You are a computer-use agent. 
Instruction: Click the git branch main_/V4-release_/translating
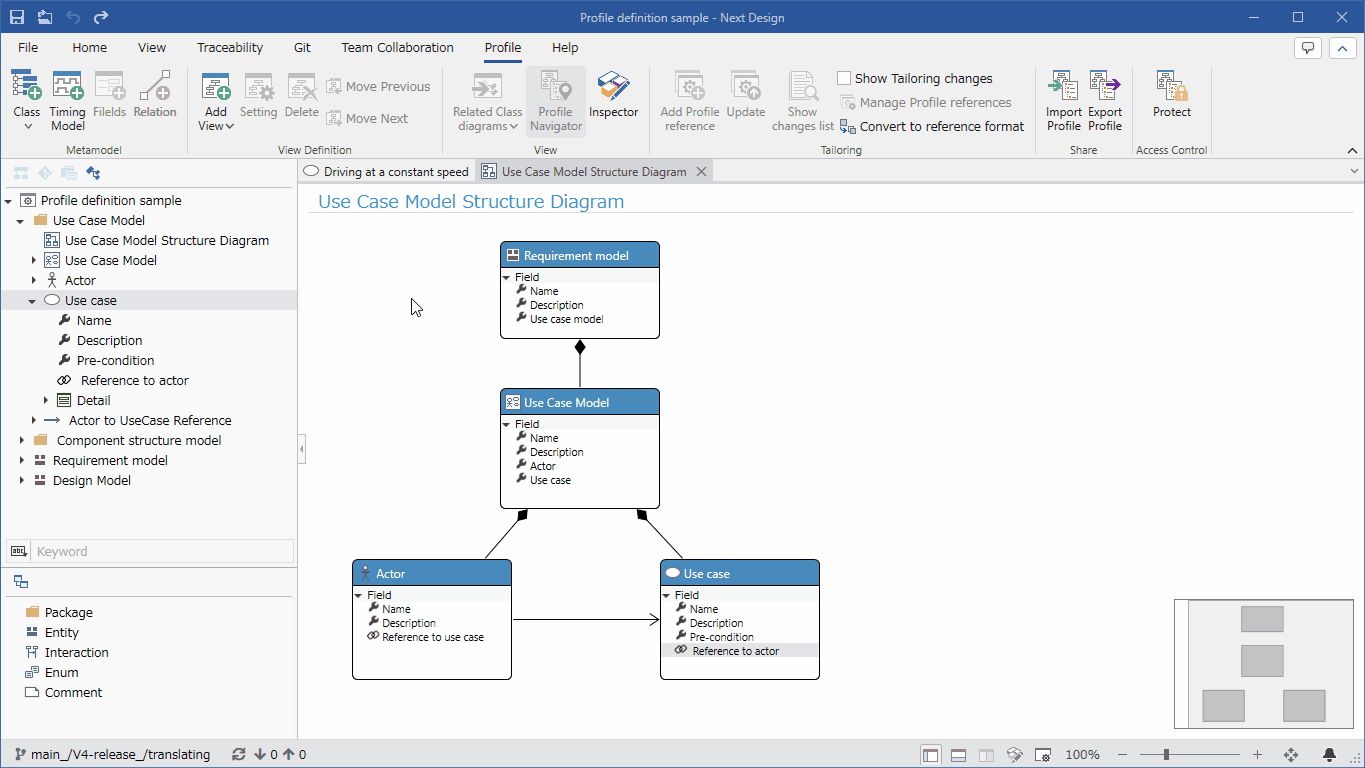112,755
